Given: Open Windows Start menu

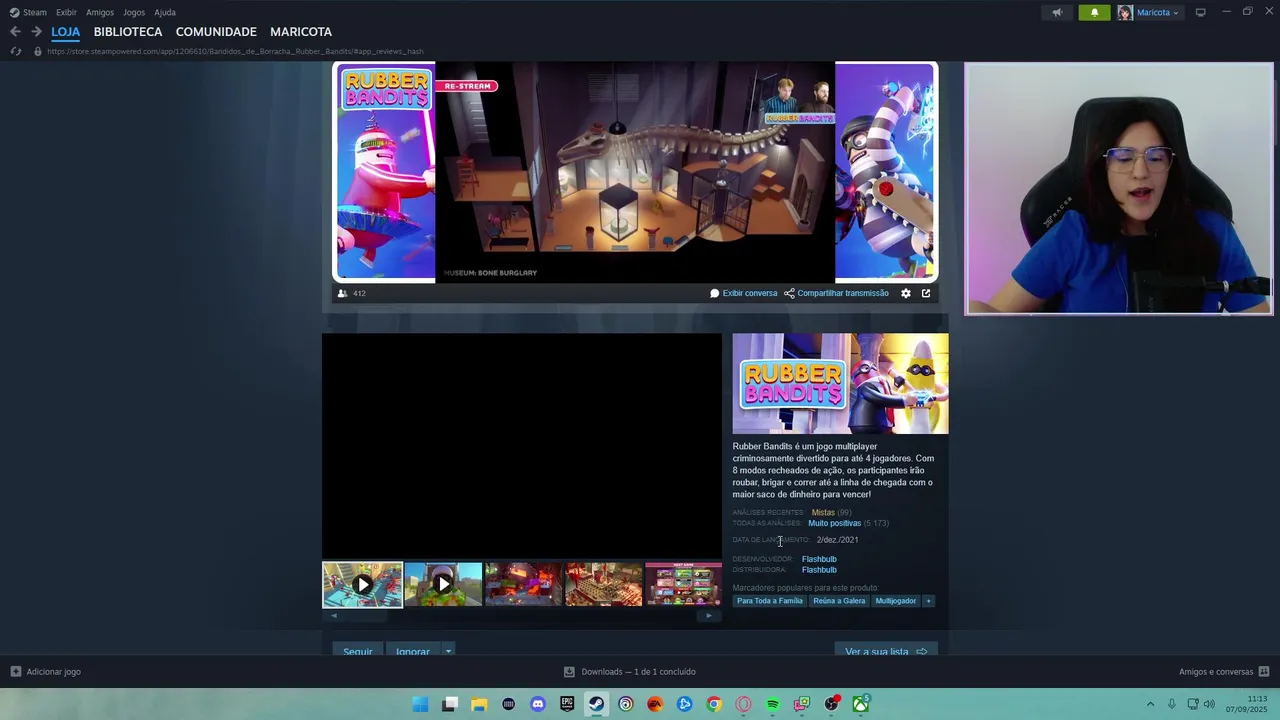Looking at the screenshot, I should coord(421,704).
